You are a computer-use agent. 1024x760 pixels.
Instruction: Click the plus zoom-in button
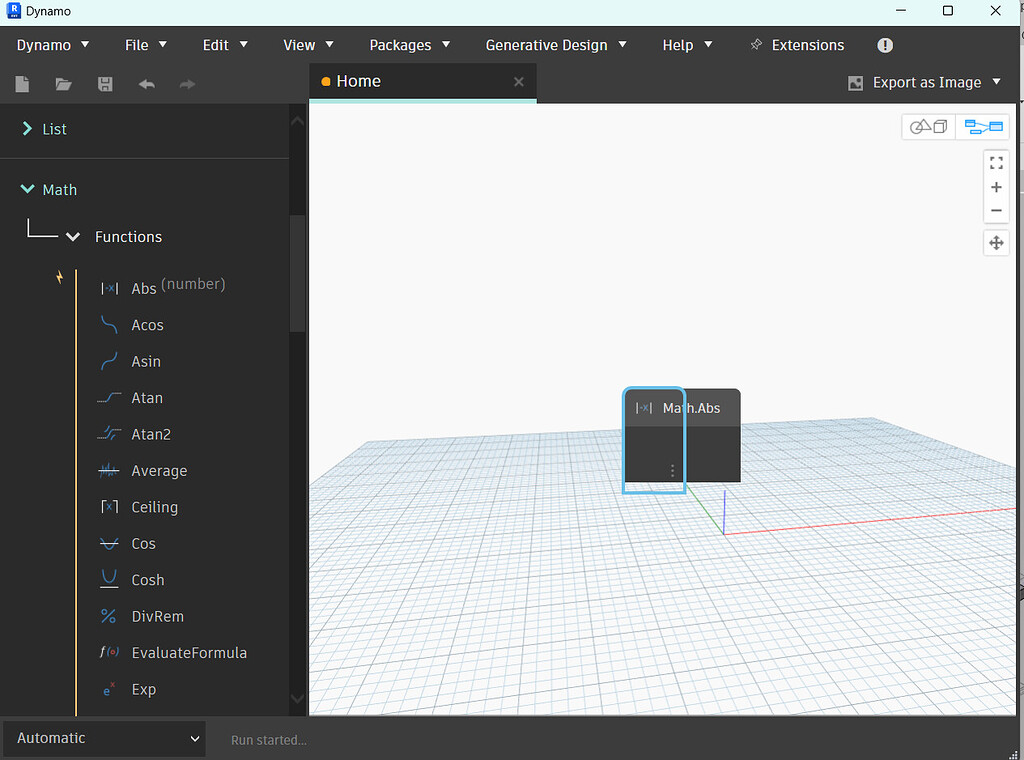997,187
